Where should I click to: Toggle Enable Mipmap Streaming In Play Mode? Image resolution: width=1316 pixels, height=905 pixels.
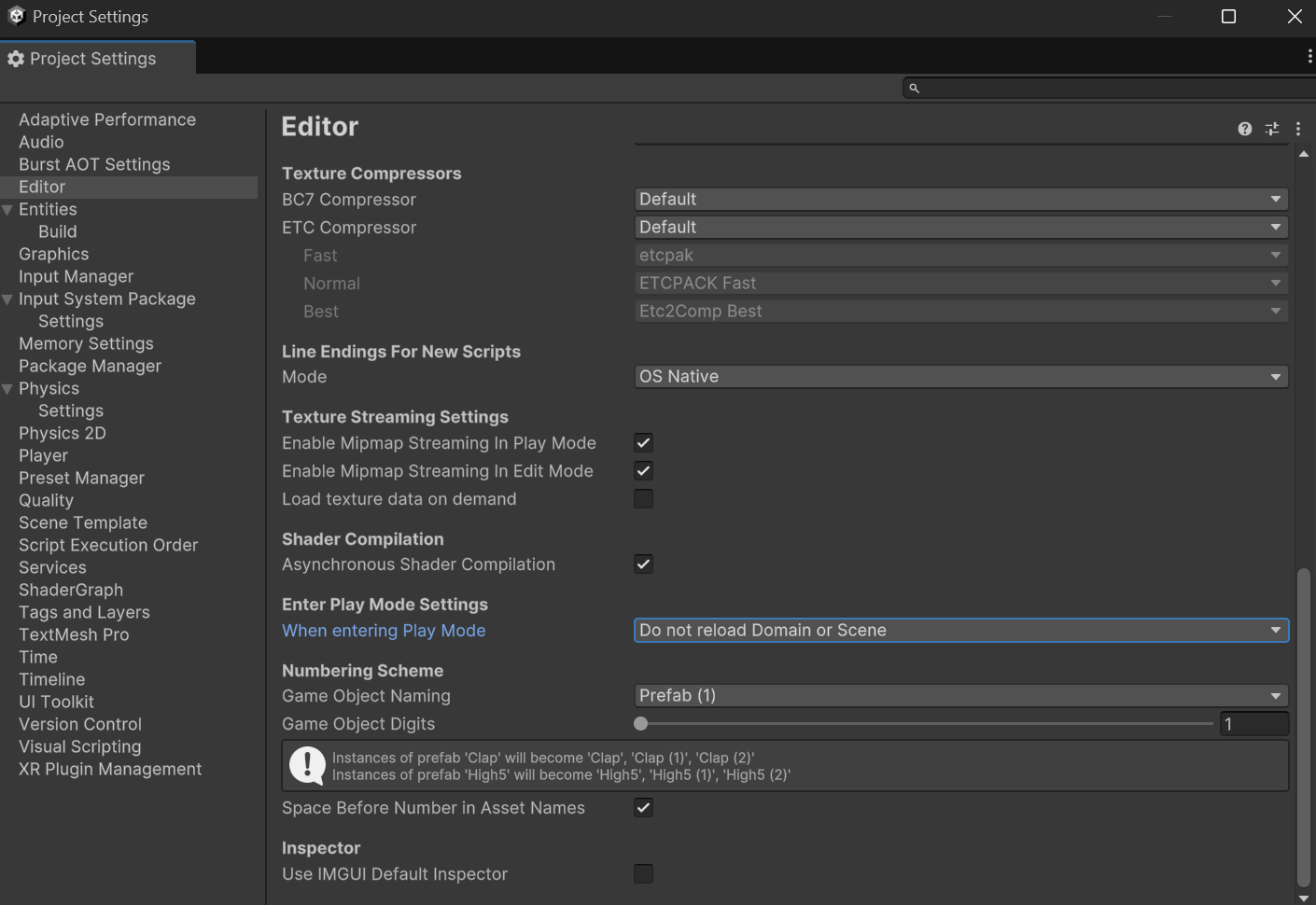pyautogui.click(x=643, y=443)
